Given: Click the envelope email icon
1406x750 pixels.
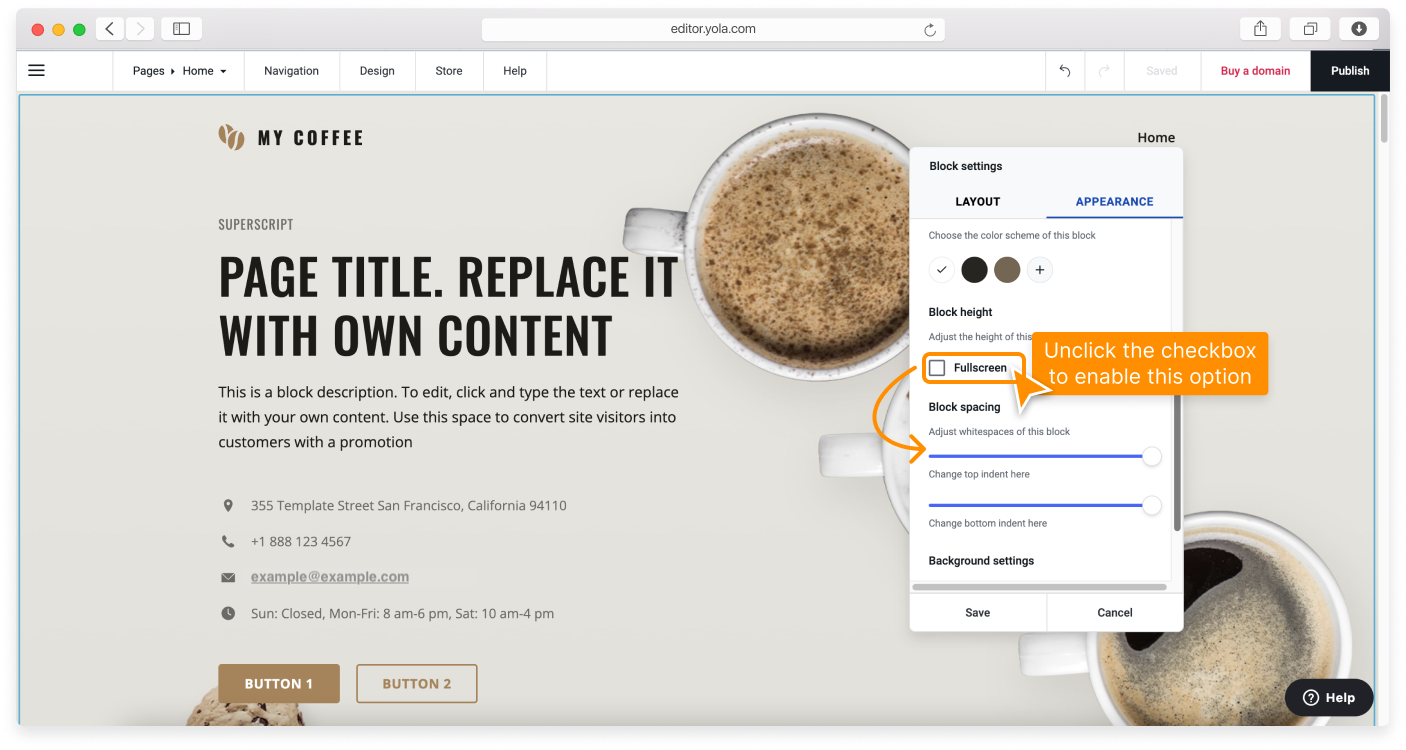Looking at the screenshot, I should pos(228,578).
